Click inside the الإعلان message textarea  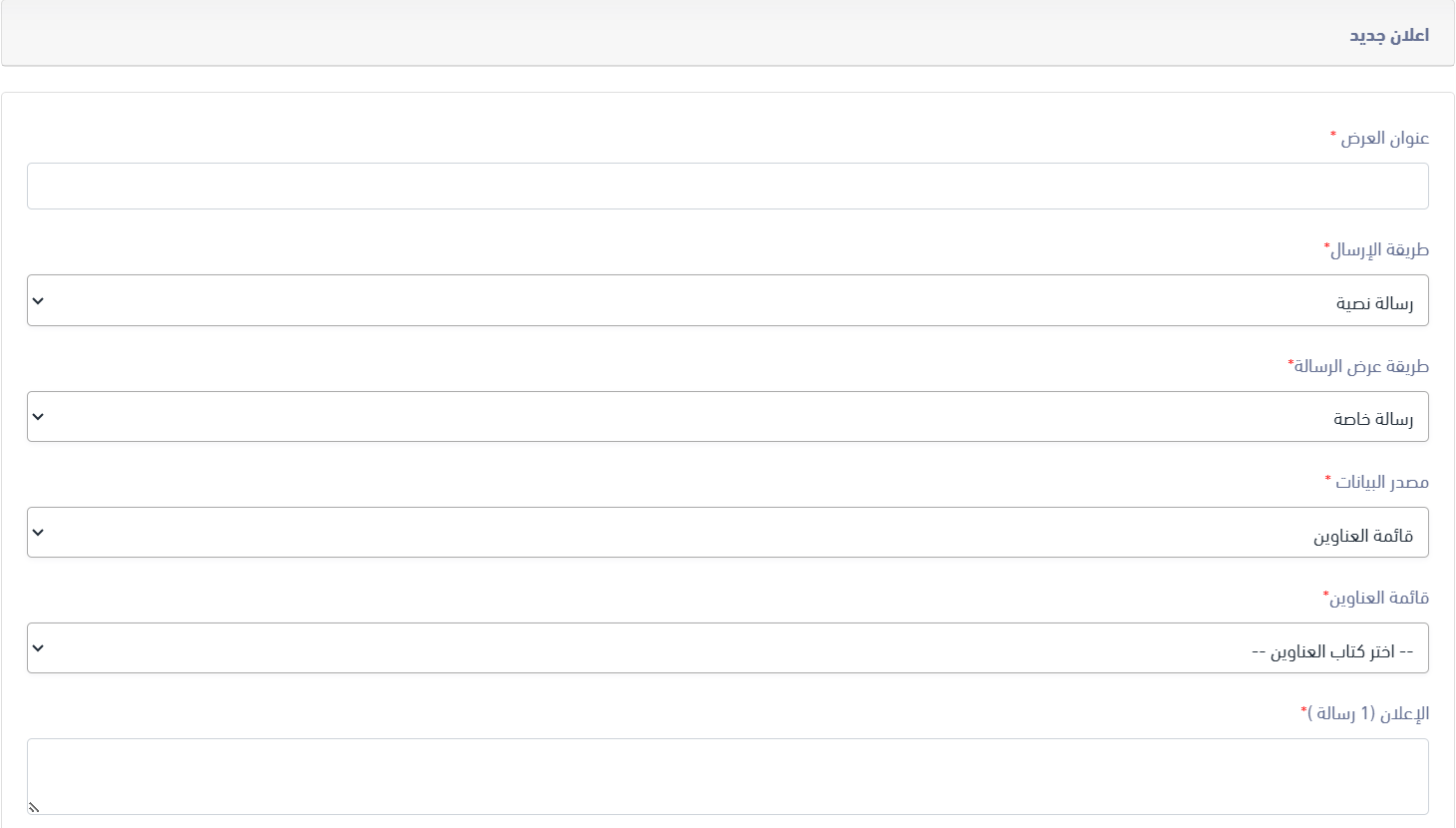pyautogui.click(x=727, y=776)
